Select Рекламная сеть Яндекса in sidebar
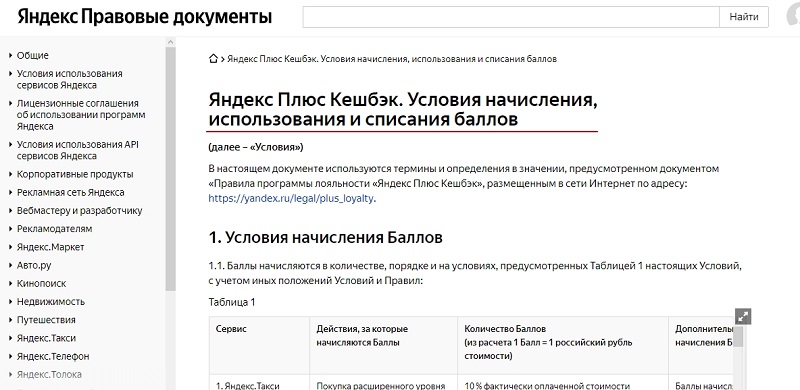This screenshot has height=390, width=800. [x=70, y=192]
